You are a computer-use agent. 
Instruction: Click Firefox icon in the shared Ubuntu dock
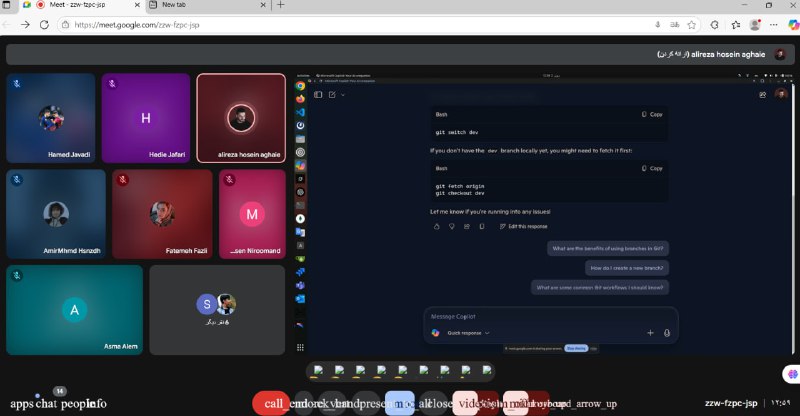click(x=301, y=99)
